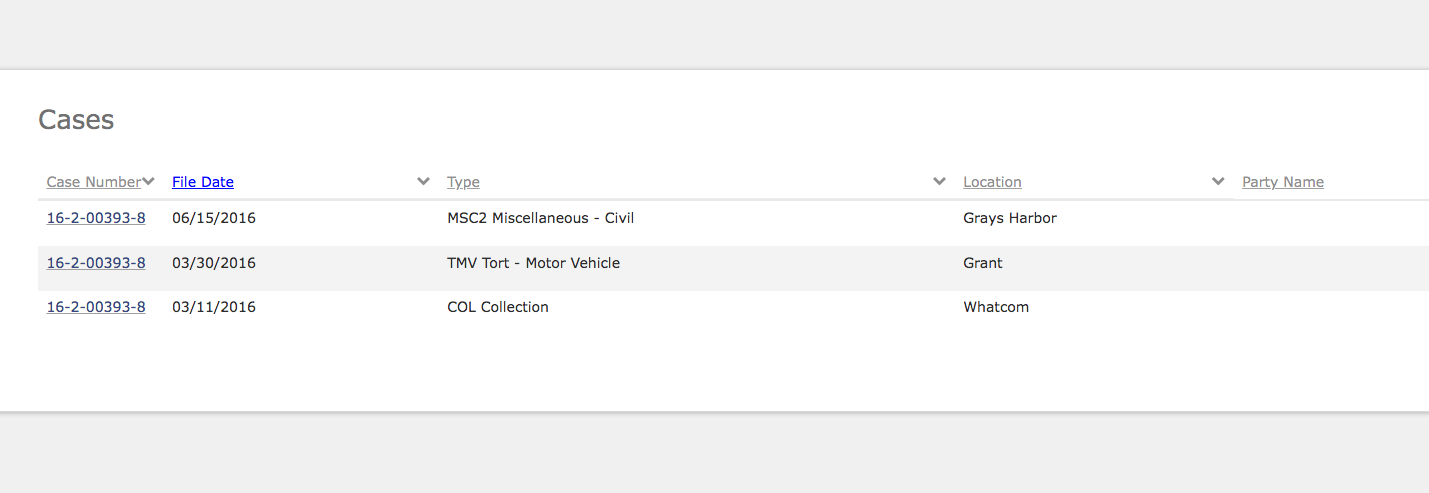The image size is (1429, 493).
Task: Select the Grays Harbor location cell
Action: click(1010, 218)
